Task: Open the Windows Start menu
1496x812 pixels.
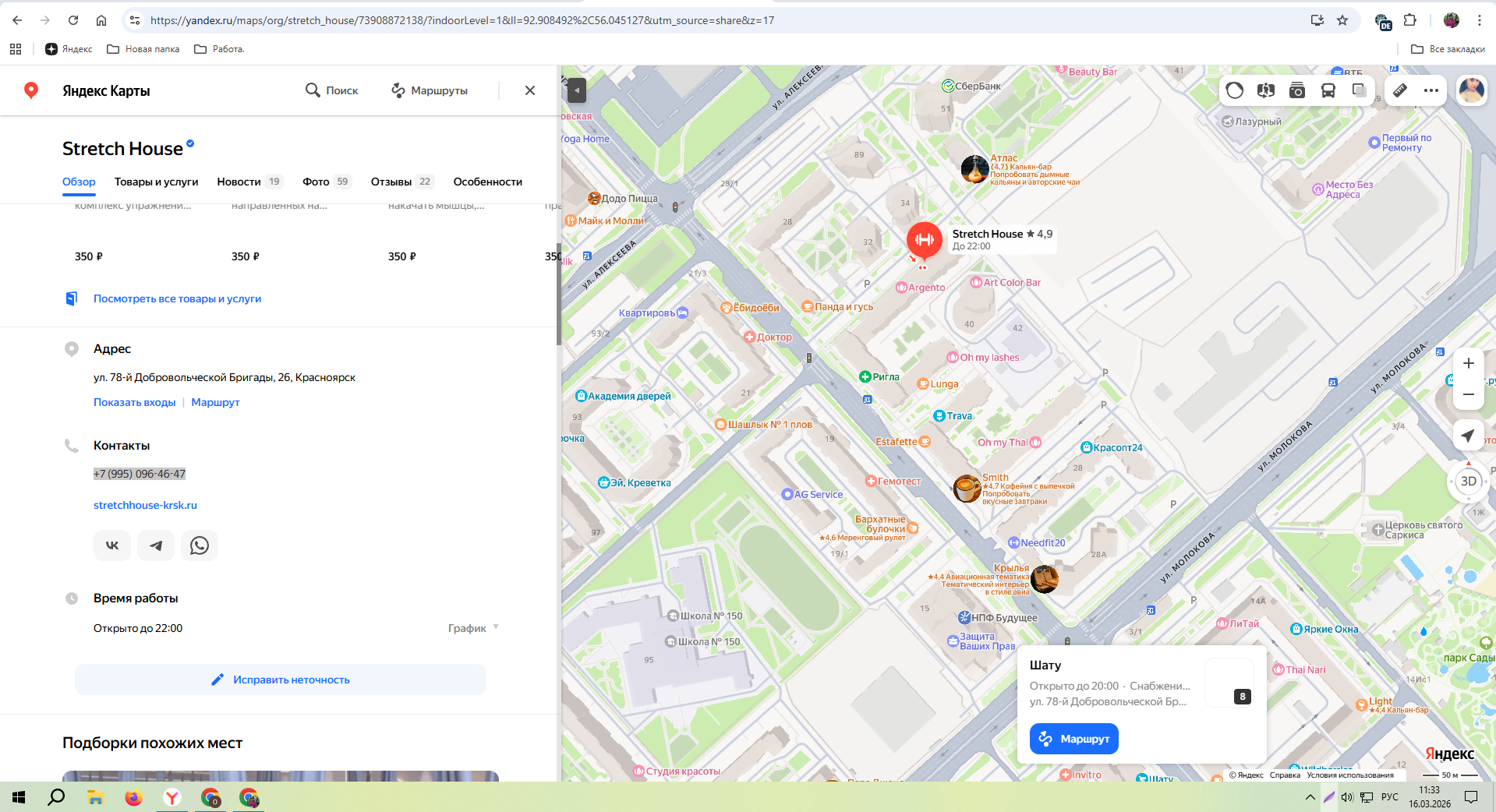Action: [19, 797]
